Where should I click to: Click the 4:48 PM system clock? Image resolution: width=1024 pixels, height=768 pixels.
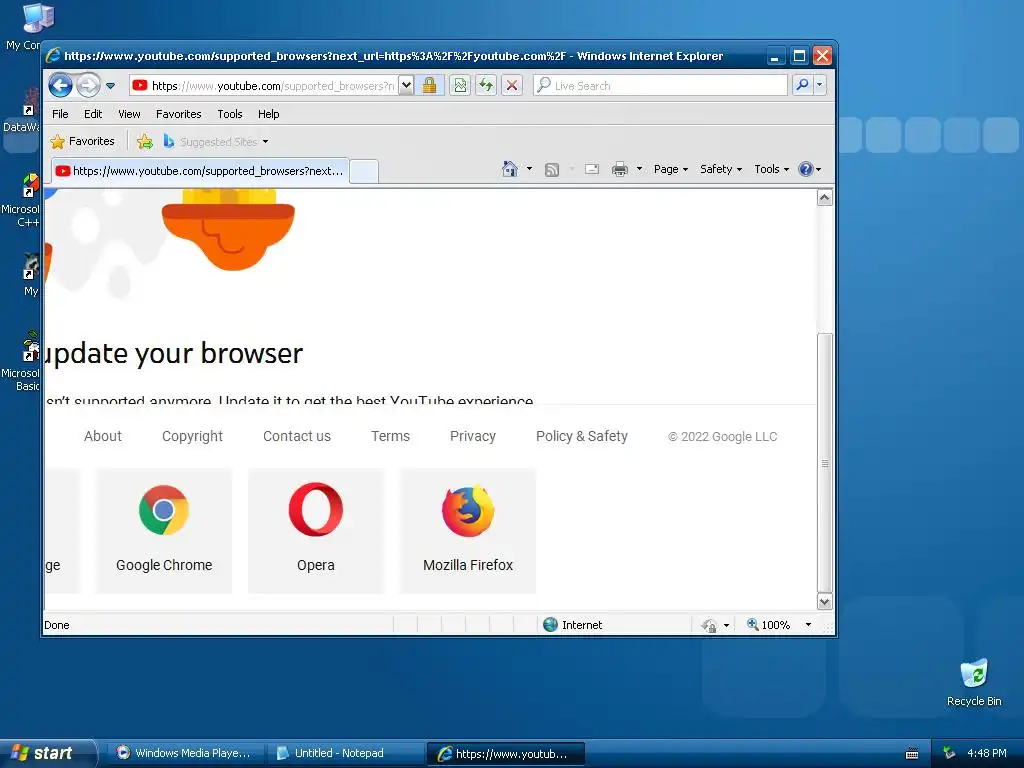tap(986, 753)
